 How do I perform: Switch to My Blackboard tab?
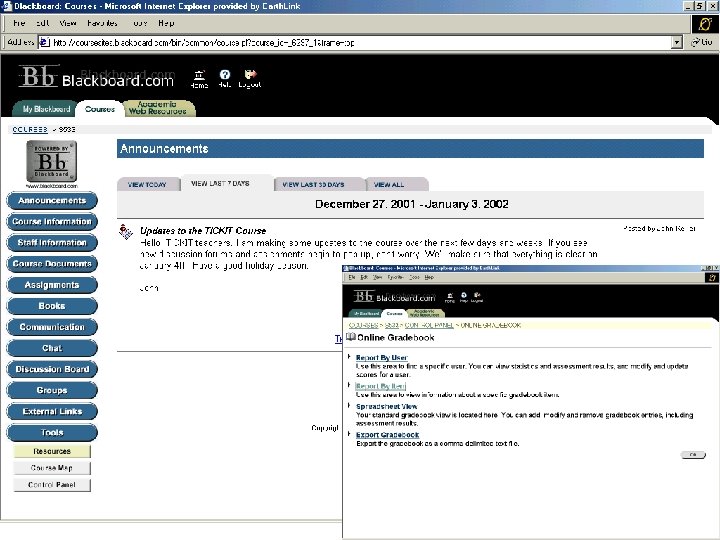tap(46, 109)
